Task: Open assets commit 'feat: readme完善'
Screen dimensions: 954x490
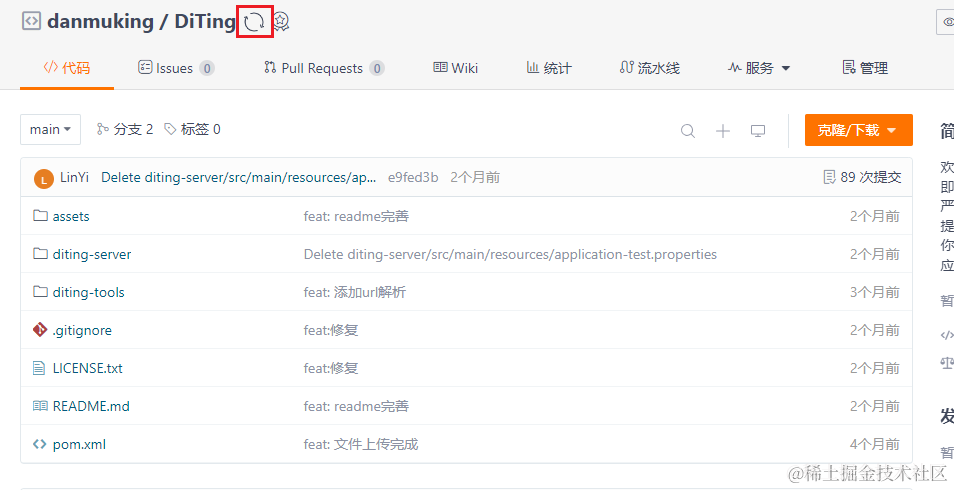Action: (x=356, y=217)
